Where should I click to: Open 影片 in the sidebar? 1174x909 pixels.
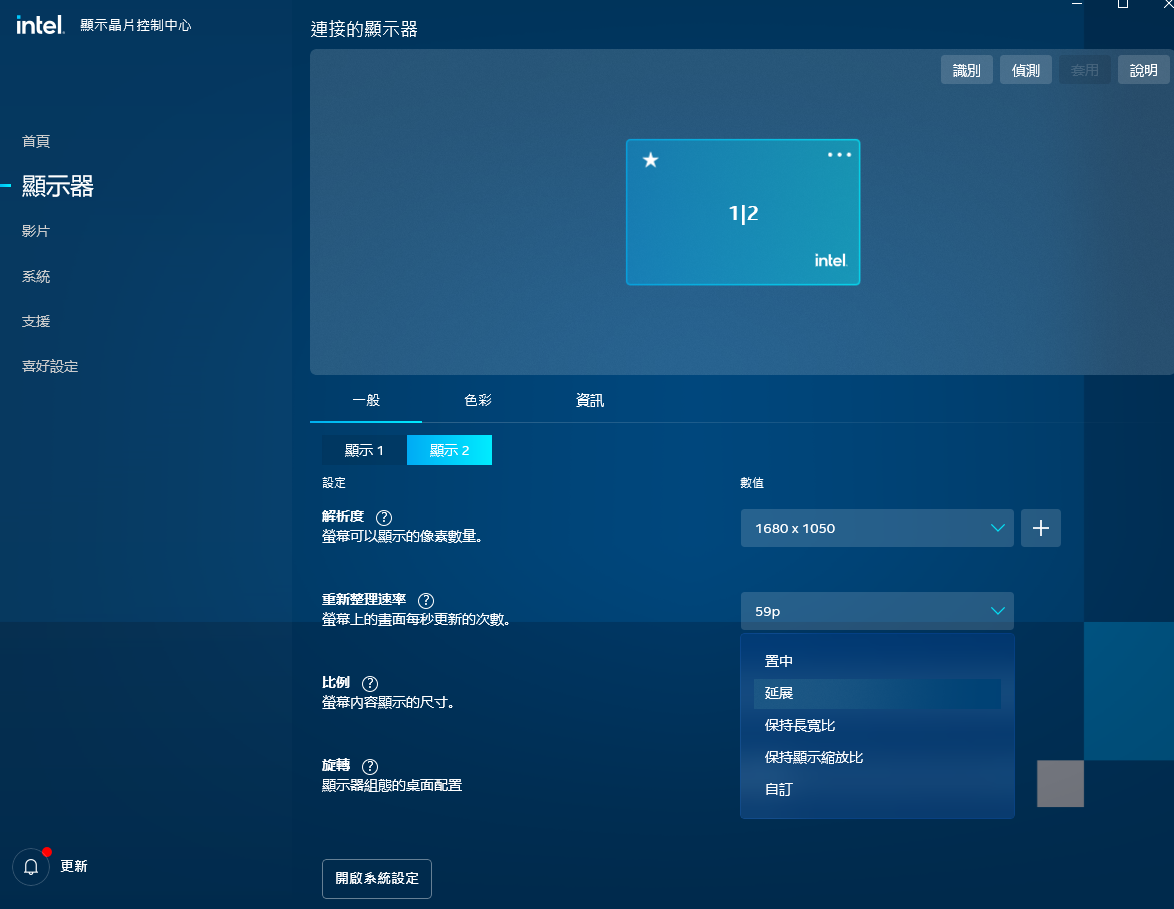tap(36, 231)
